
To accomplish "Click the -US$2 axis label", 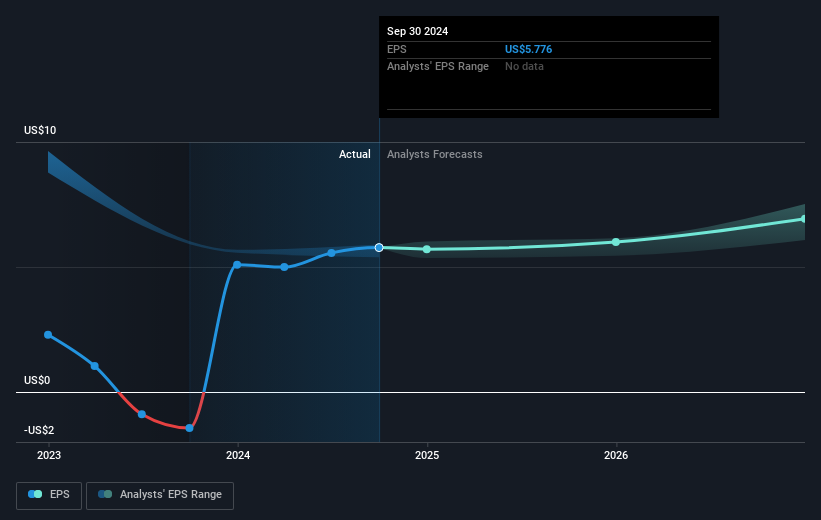I will click(39, 430).
